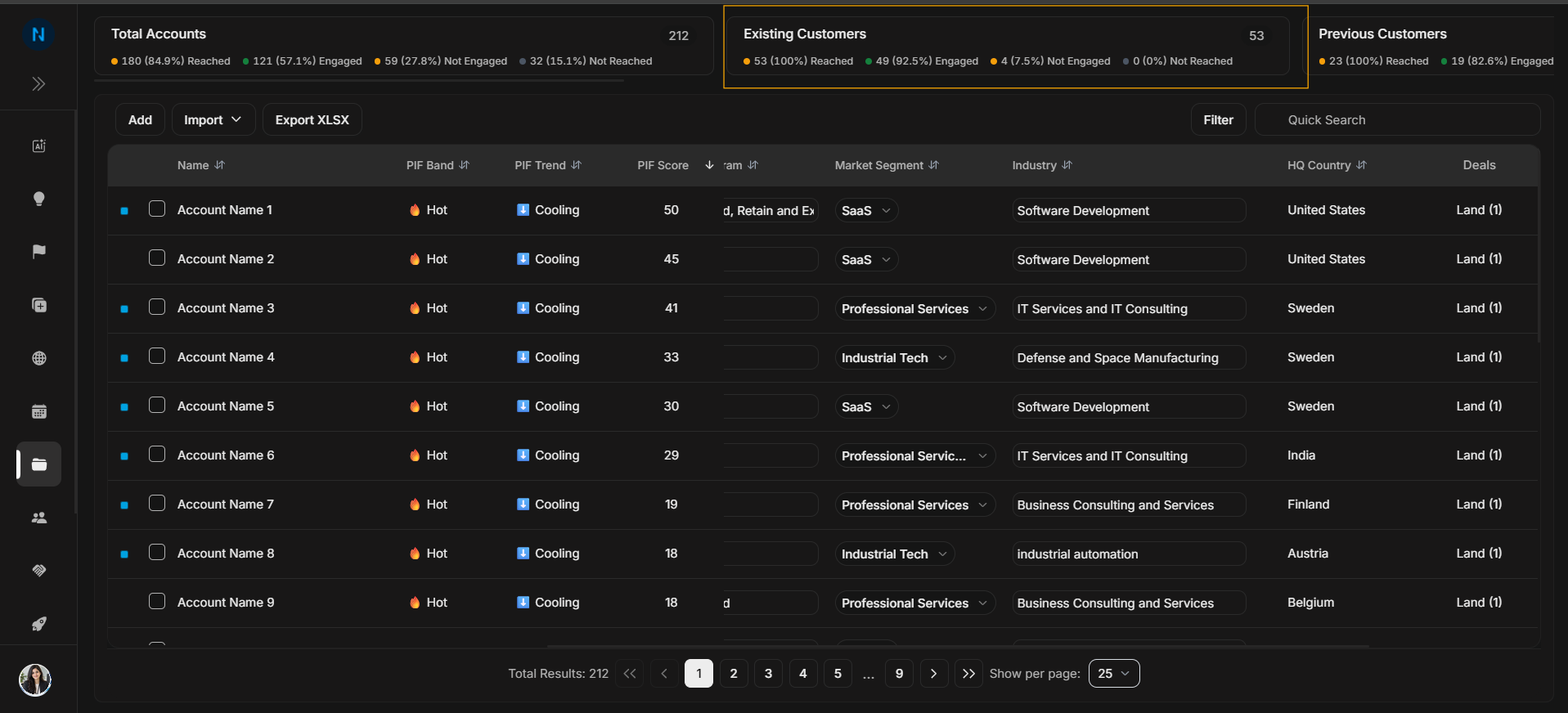Select the Account Name 8 row checkbox
Viewport: 1568px width, 713px height.
[157, 552]
